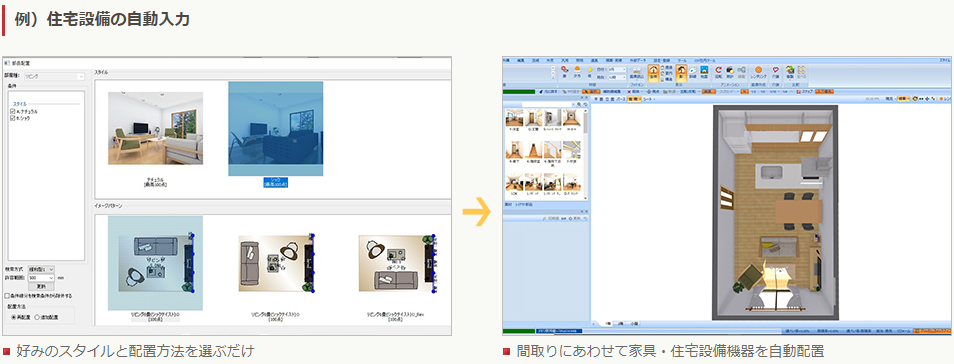Open the 部屋種 リビング dropdown
954x364 pixels.
point(54,76)
